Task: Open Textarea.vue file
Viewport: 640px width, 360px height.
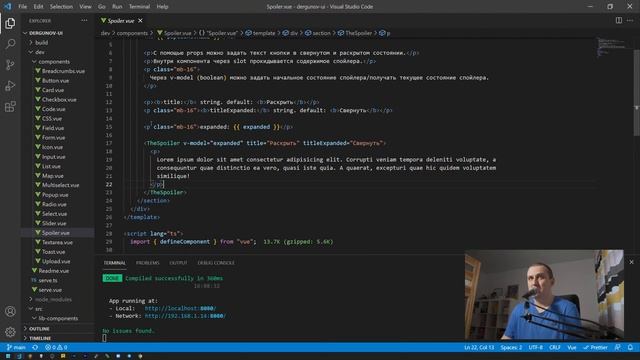Action: coord(57,242)
